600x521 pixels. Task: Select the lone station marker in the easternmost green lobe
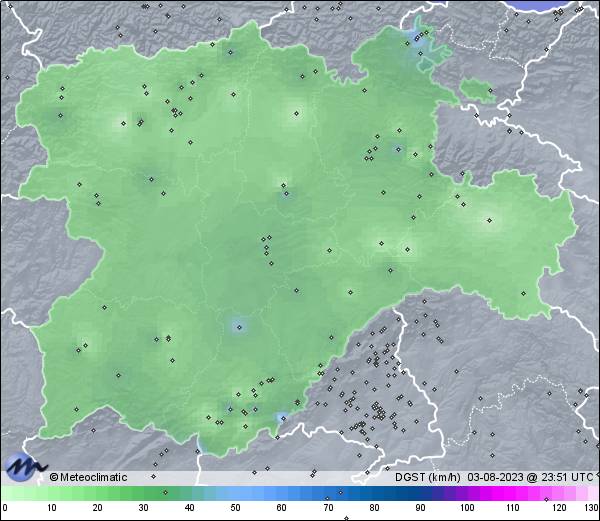click(x=523, y=293)
